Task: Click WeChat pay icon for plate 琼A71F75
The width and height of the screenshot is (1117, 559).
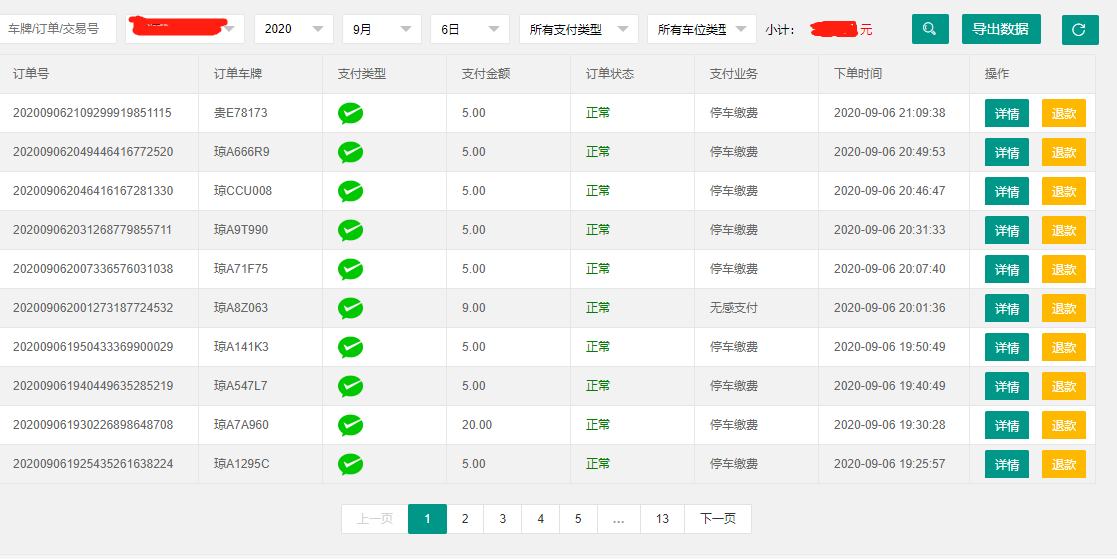Action: tap(350, 269)
